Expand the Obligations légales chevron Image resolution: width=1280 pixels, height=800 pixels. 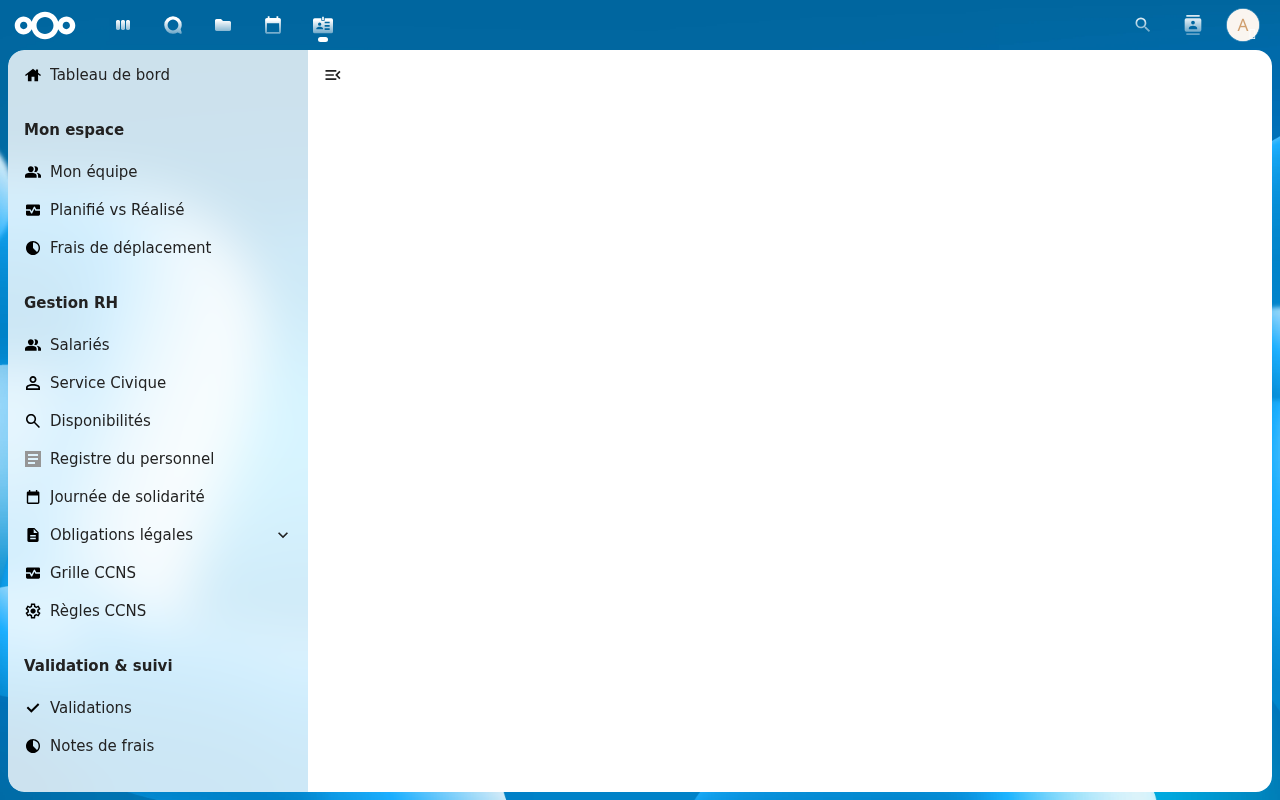283,535
